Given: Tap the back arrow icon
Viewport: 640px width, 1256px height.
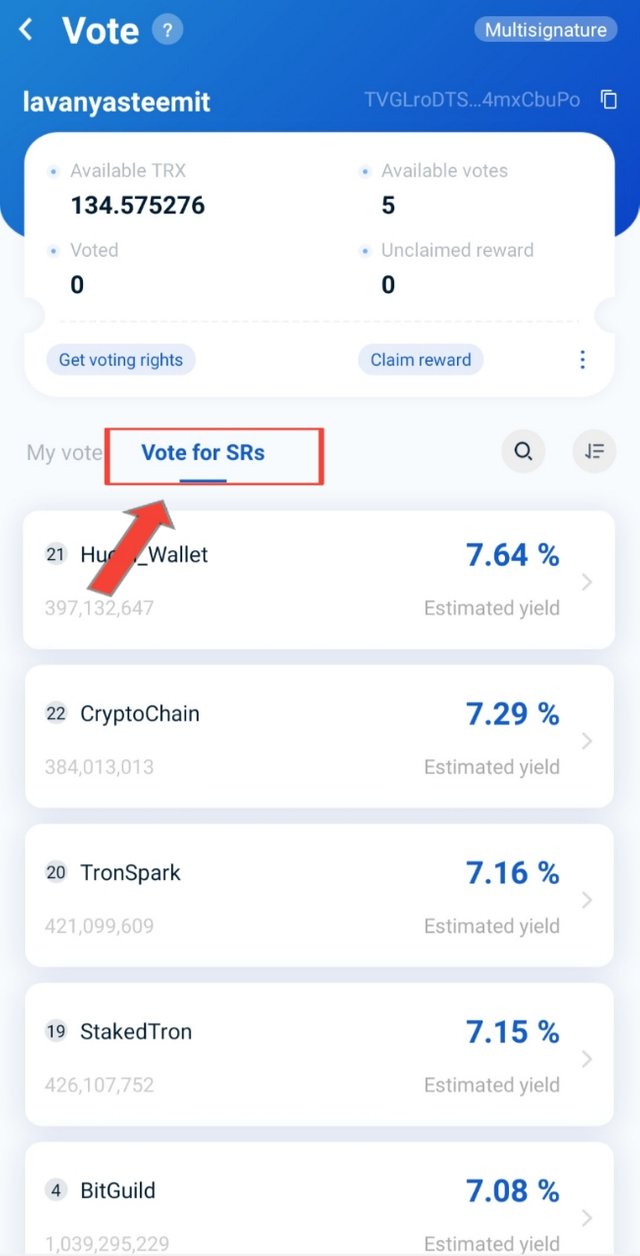Looking at the screenshot, I should click(x=27, y=30).
